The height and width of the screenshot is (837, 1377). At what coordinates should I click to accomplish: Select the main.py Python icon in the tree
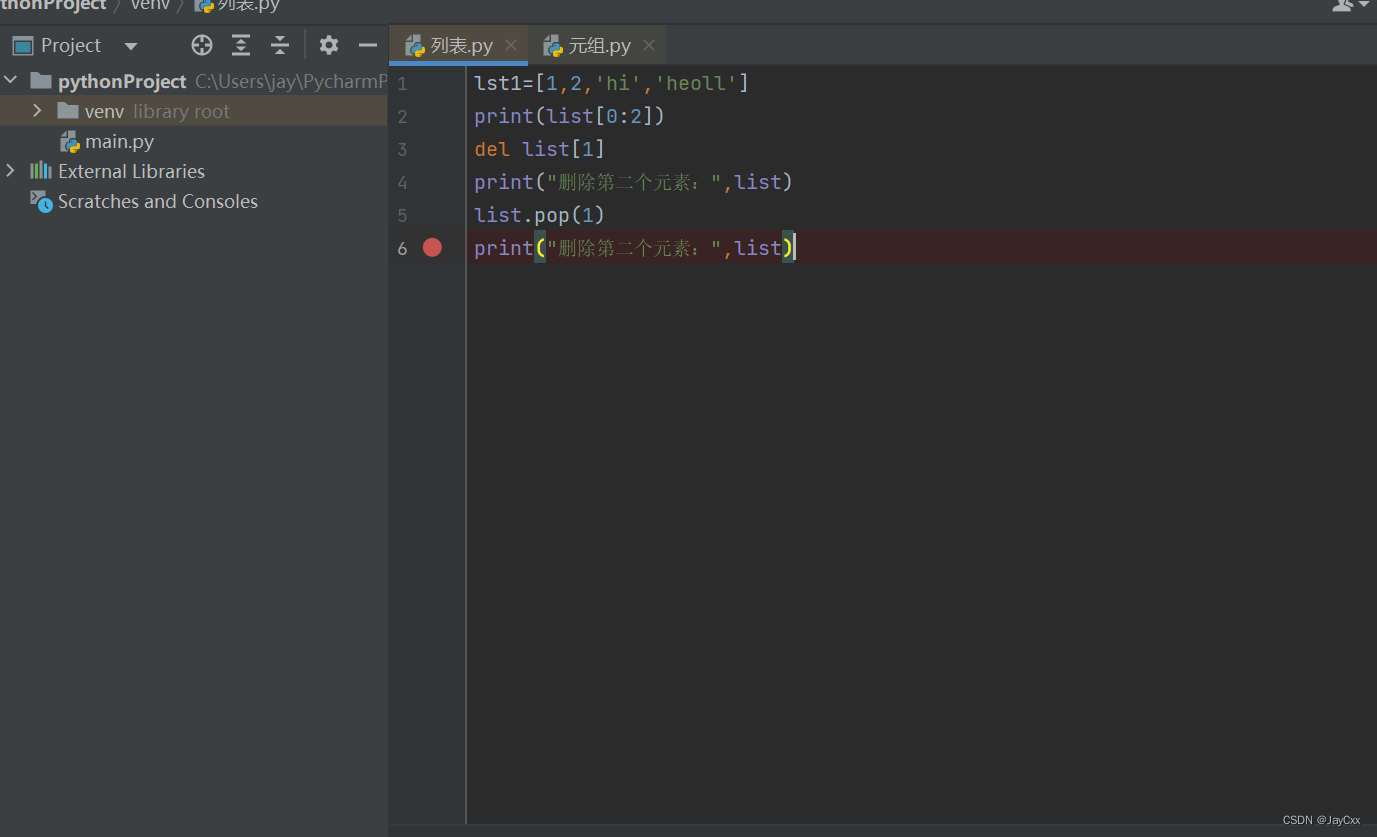point(70,141)
